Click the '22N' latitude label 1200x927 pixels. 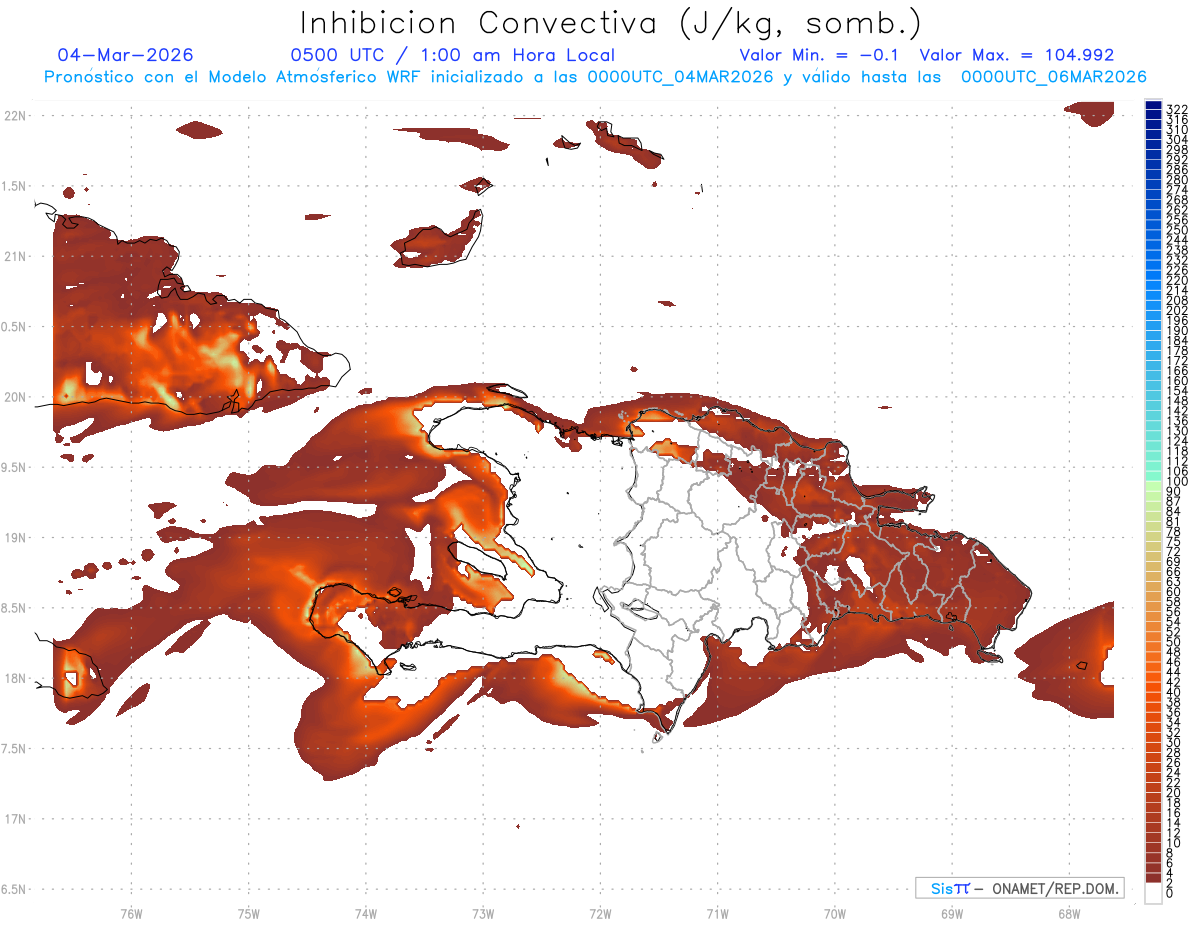pos(14,116)
